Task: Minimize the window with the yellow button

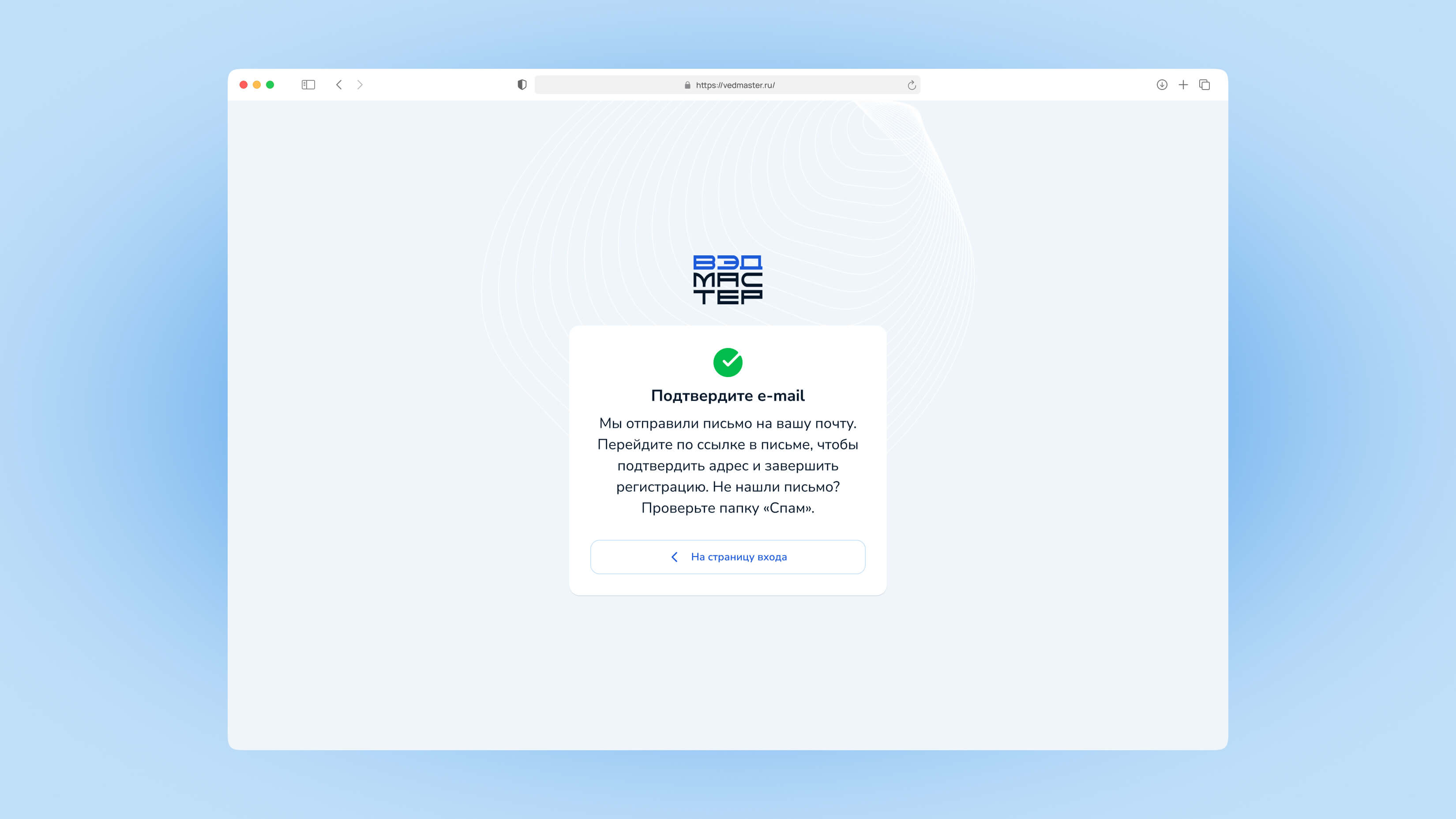Action: click(x=257, y=85)
